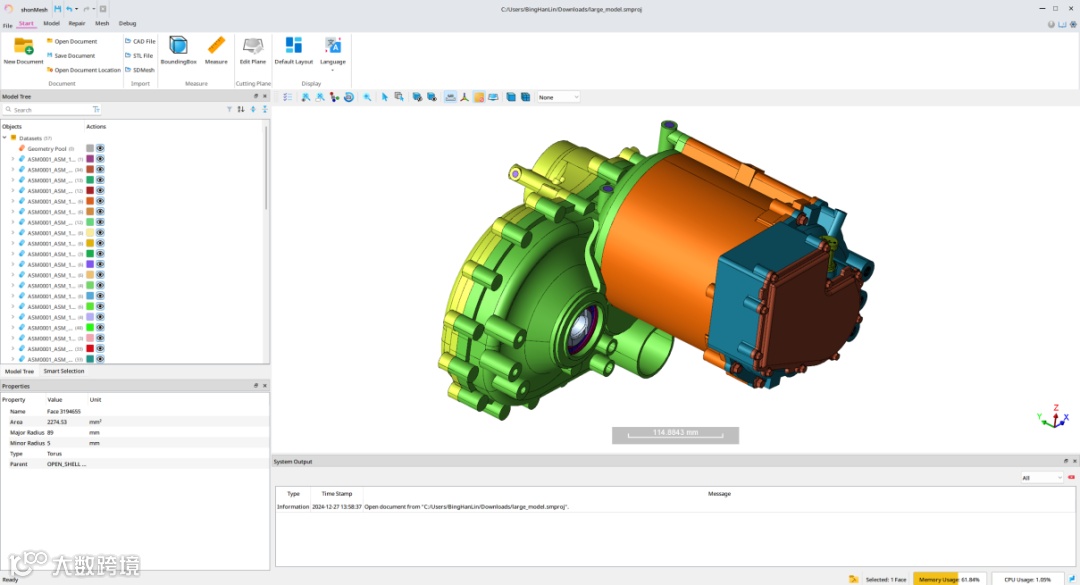Click the save icon in the title bar
This screenshot has height=585, width=1080.
pyautogui.click(x=57, y=9)
